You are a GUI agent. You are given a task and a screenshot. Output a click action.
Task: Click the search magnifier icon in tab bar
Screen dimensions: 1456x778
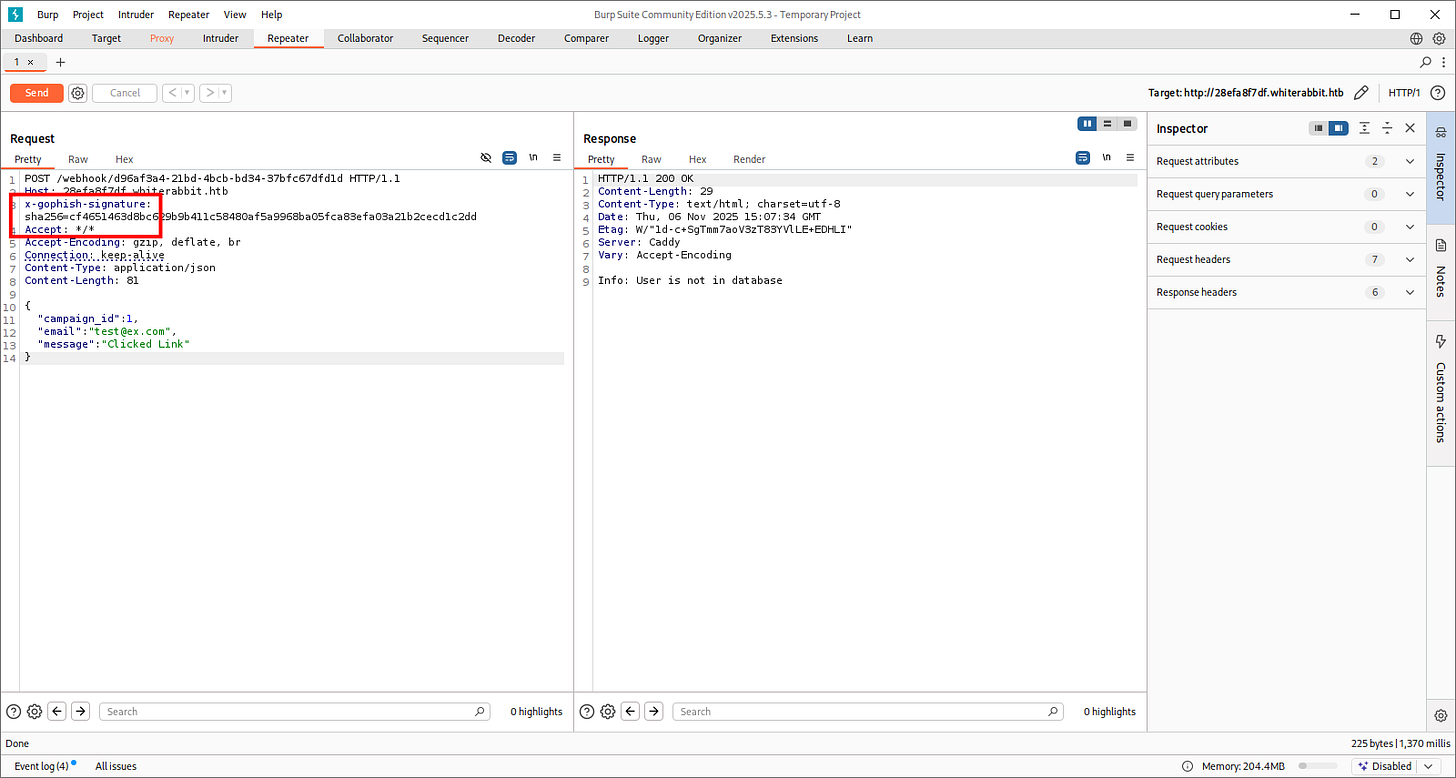[x=1426, y=62]
